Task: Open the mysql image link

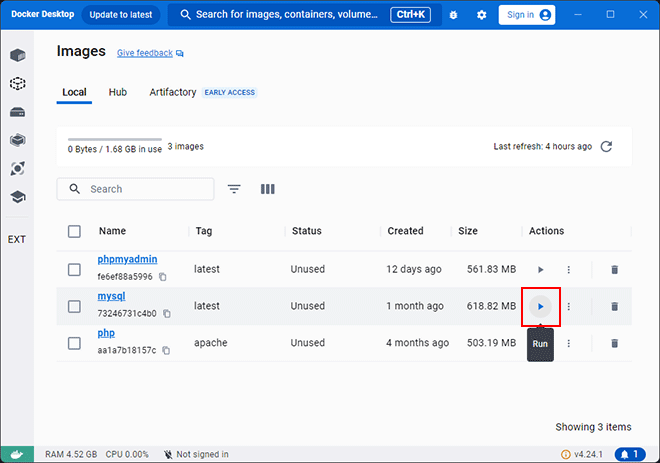Action: click(x=112, y=296)
